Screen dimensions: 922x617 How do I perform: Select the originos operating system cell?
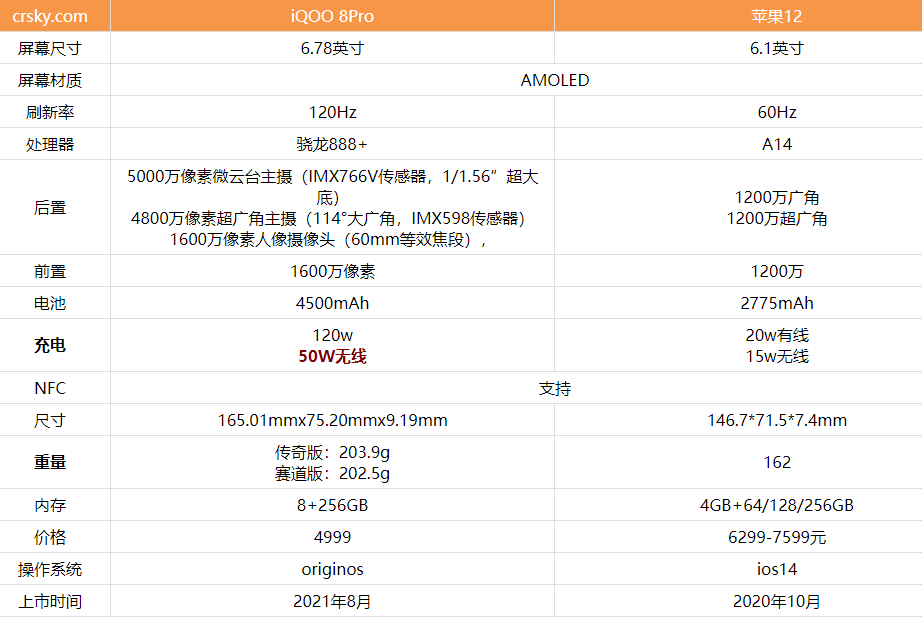coord(332,569)
